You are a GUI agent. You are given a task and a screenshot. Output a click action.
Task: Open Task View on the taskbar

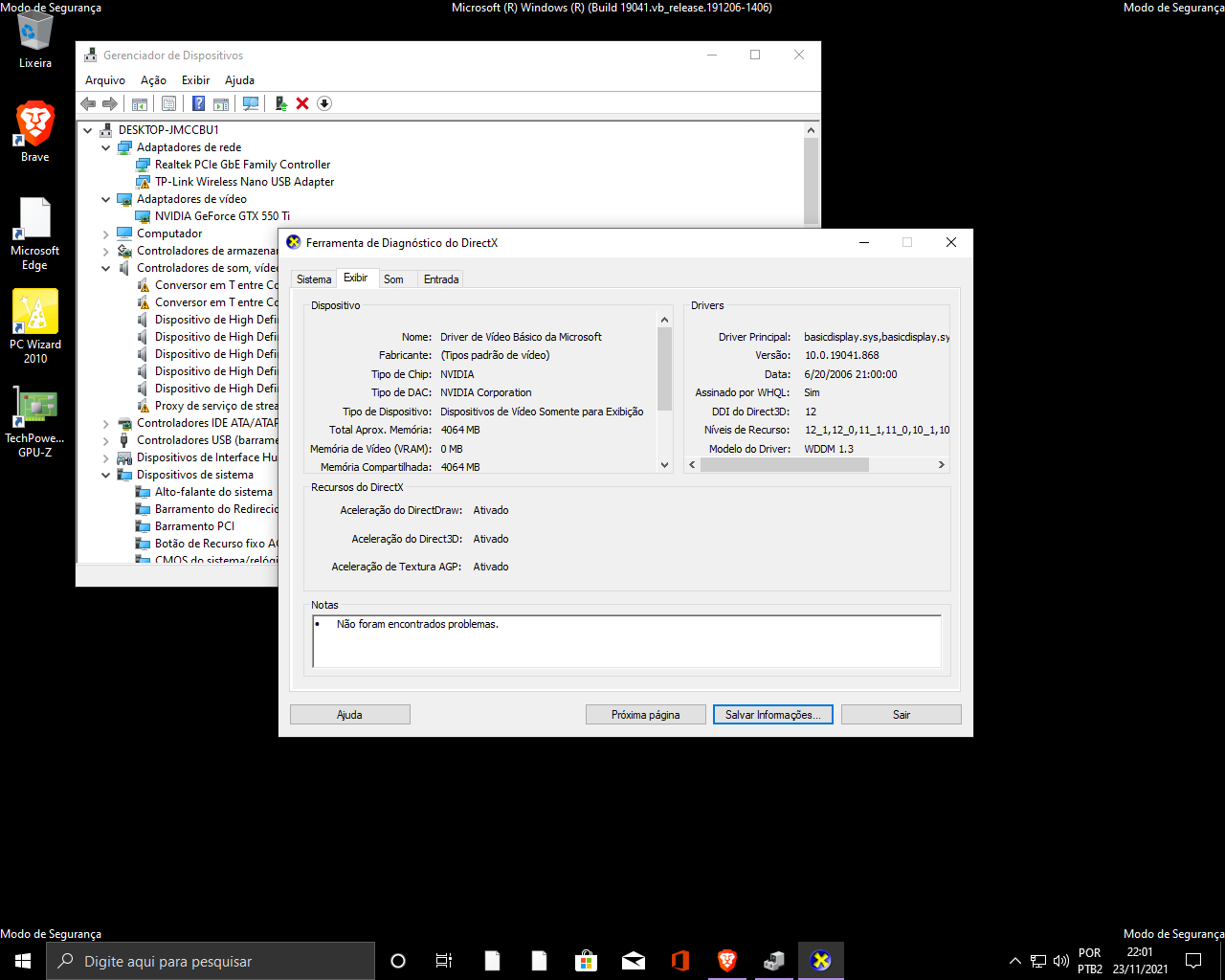pos(444,961)
